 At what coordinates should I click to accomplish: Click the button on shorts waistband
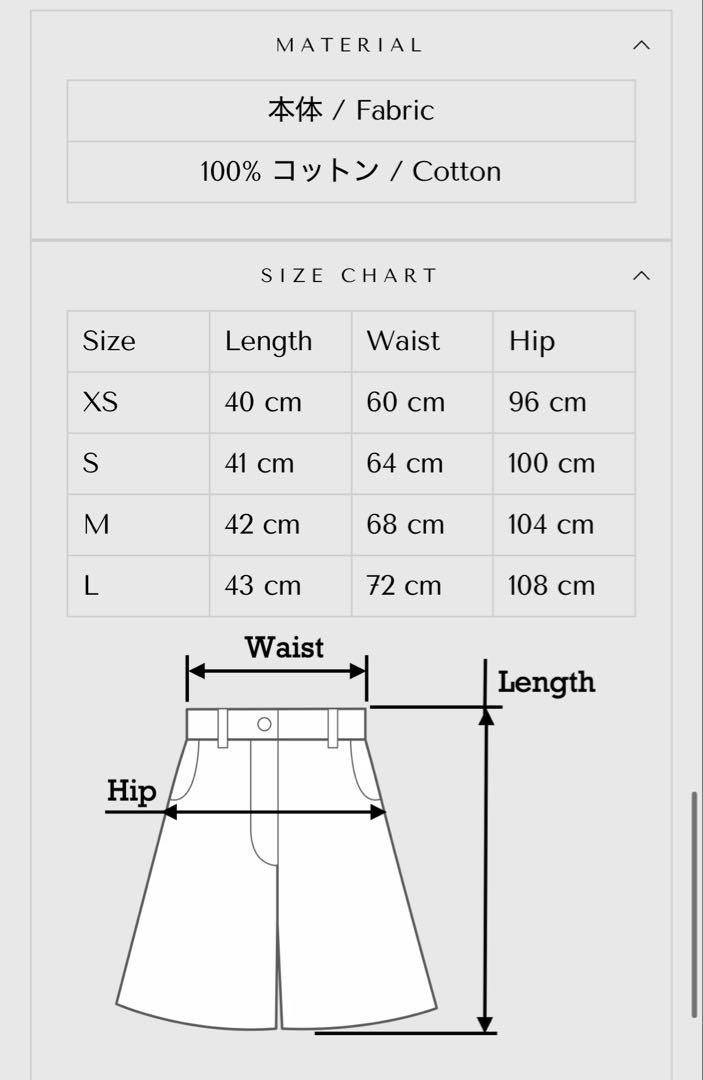coord(264,724)
